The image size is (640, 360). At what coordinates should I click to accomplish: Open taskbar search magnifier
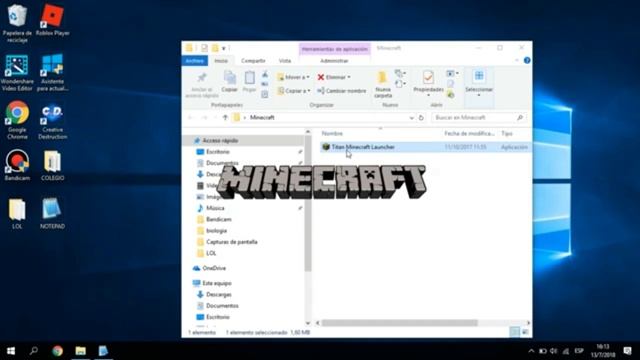pyautogui.click(x=34, y=351)
